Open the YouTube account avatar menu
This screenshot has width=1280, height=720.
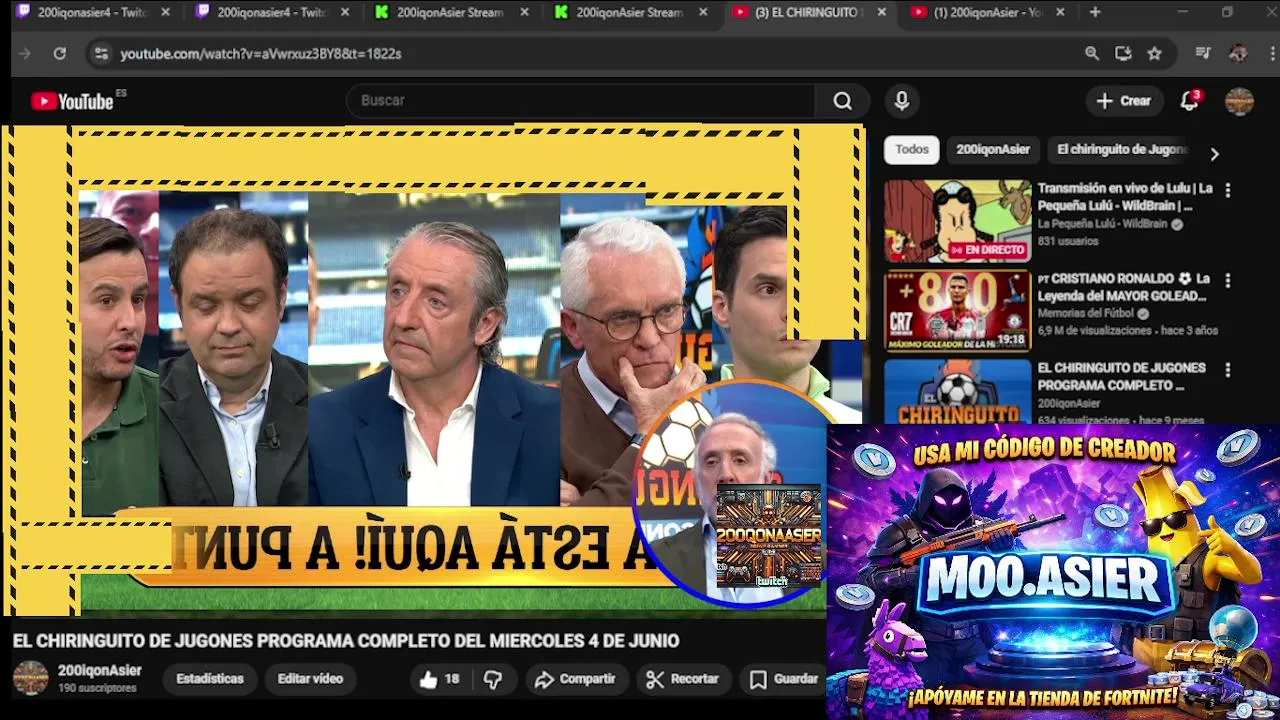(x=1239, y=101)
